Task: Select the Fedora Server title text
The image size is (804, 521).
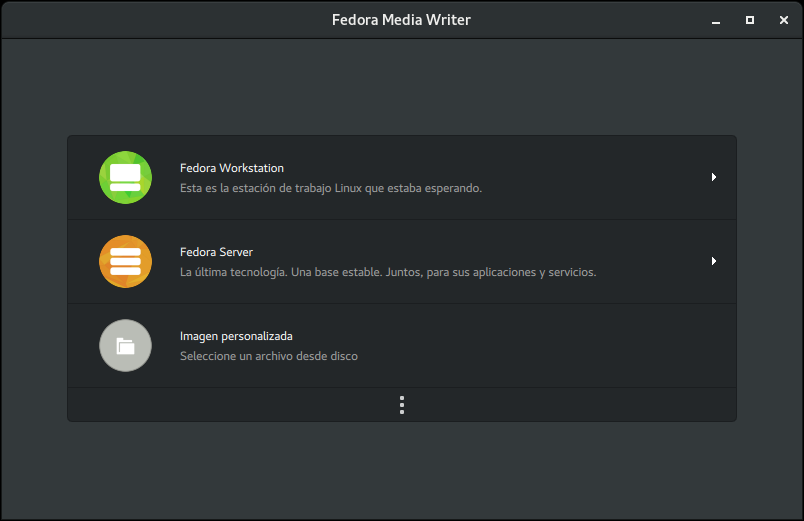Action: pyautogui.click(x=216, y=252)
